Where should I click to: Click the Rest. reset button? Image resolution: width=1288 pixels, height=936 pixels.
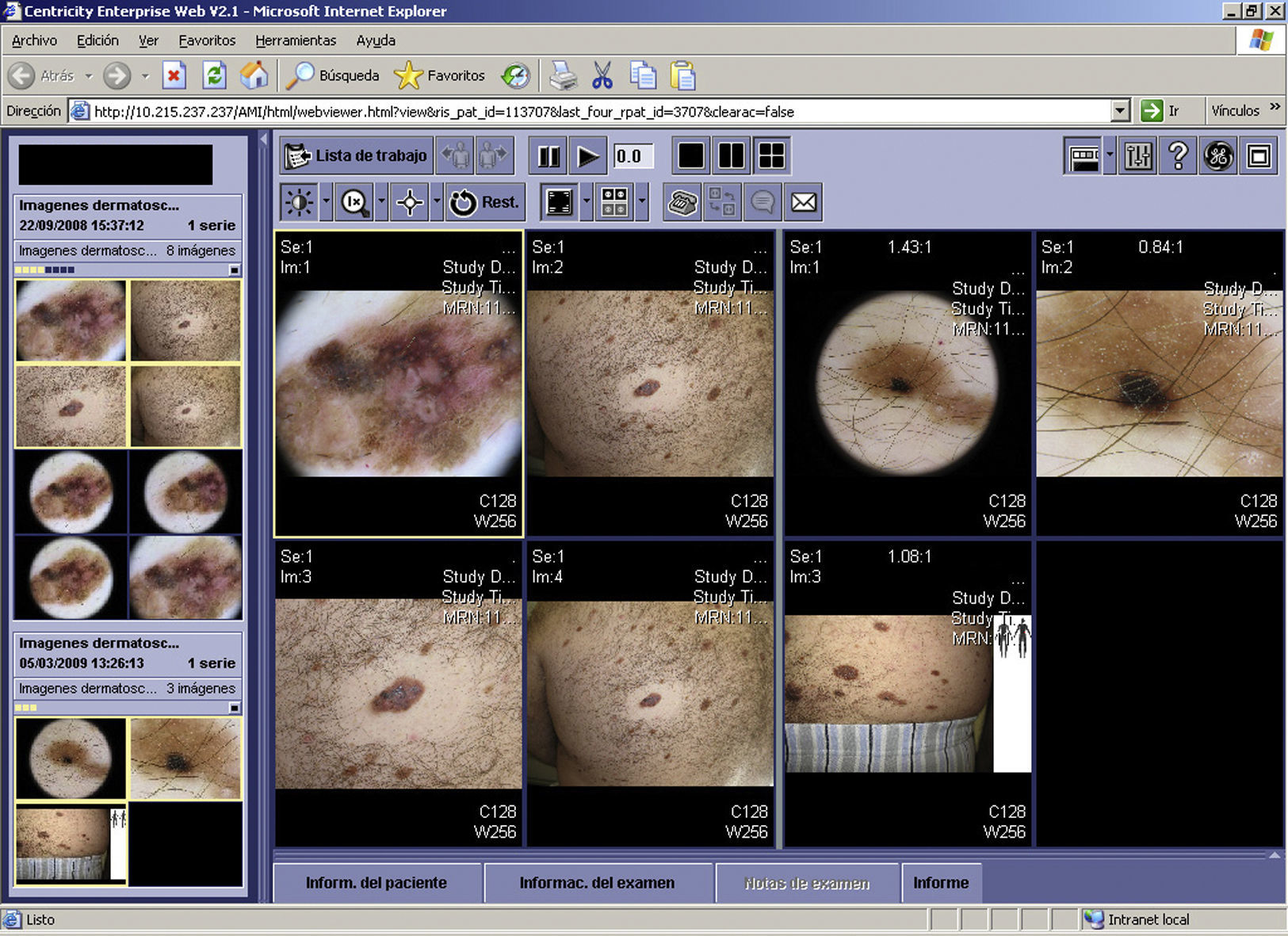(484, 203)
